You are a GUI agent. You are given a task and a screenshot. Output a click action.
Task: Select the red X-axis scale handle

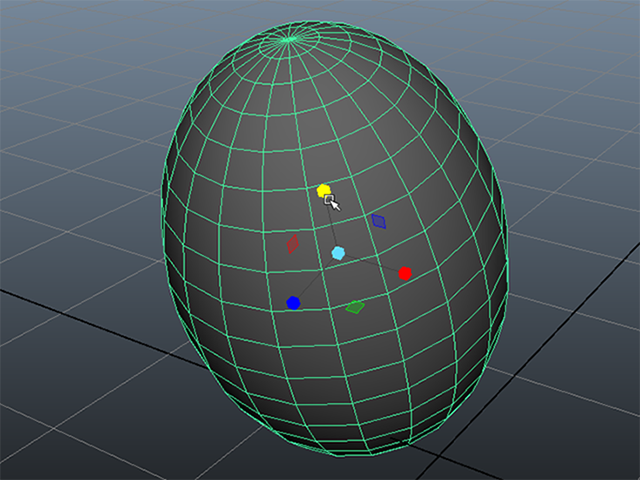pyautogui.click(x=404, y=273)
